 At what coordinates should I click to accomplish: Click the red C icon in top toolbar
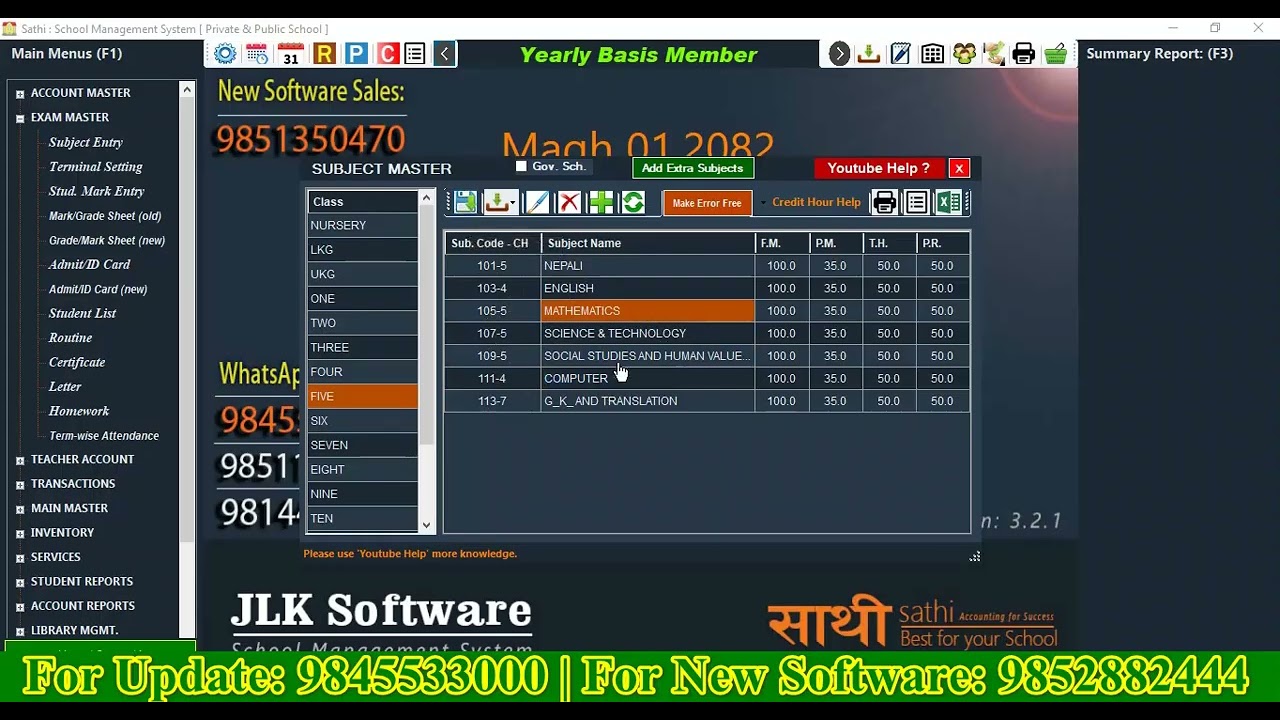point(388,54)
